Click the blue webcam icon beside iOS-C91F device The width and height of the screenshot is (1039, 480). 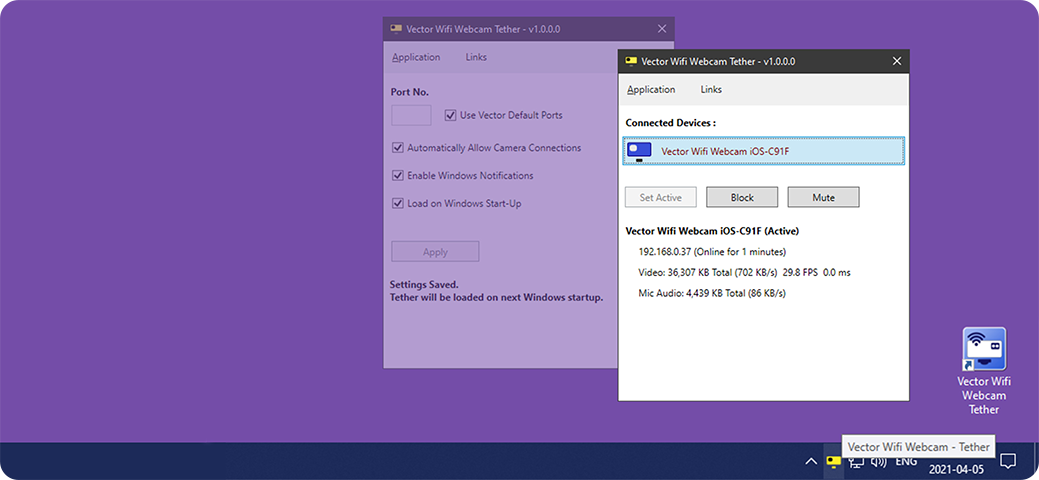[x=639, y=151]
